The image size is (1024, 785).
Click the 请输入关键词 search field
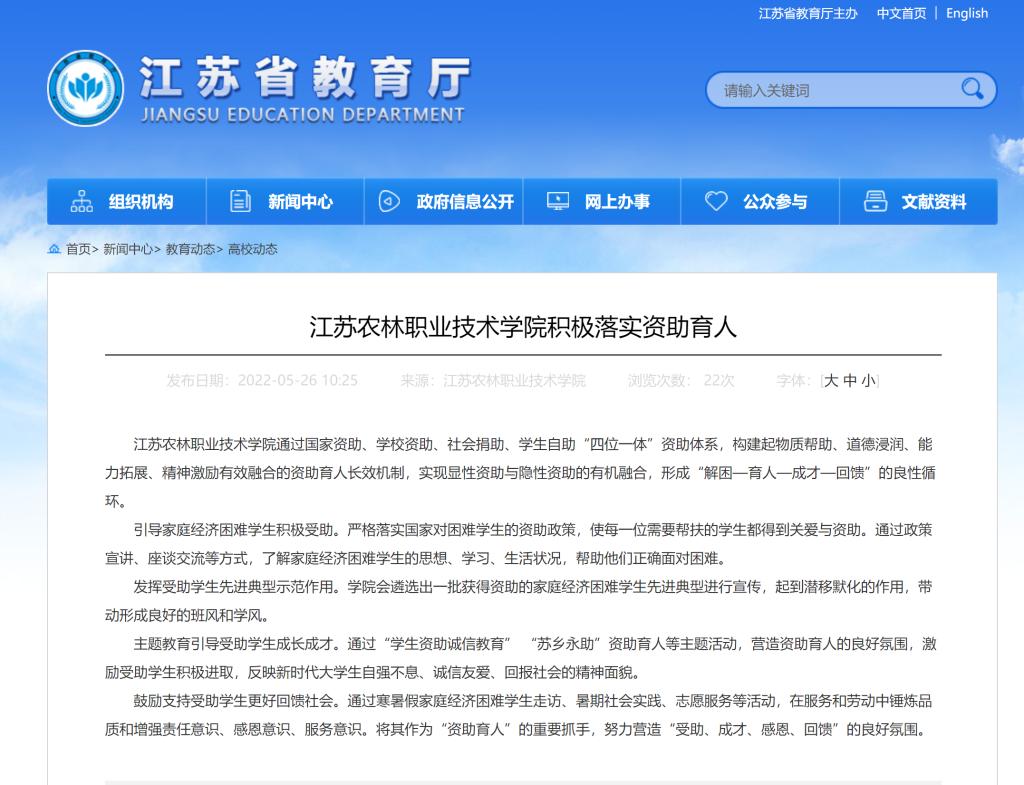(830, 91)
